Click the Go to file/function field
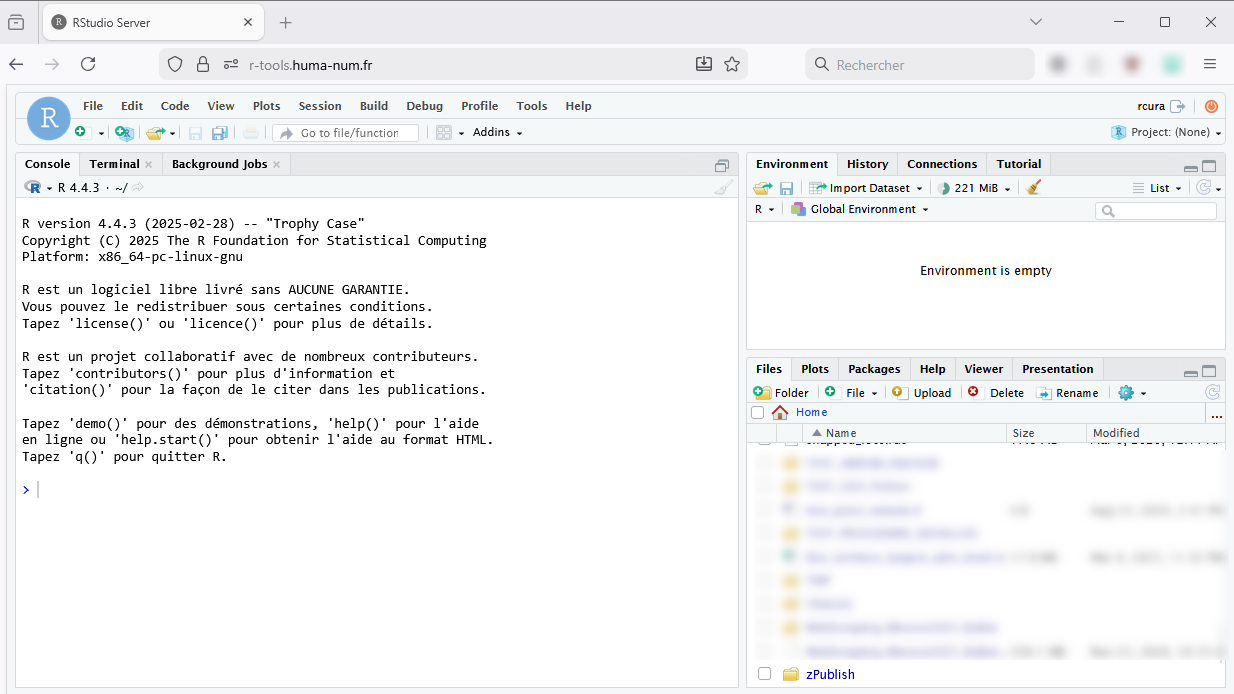The height and width of the screenshot is (694, 1234). pos(347,133)
